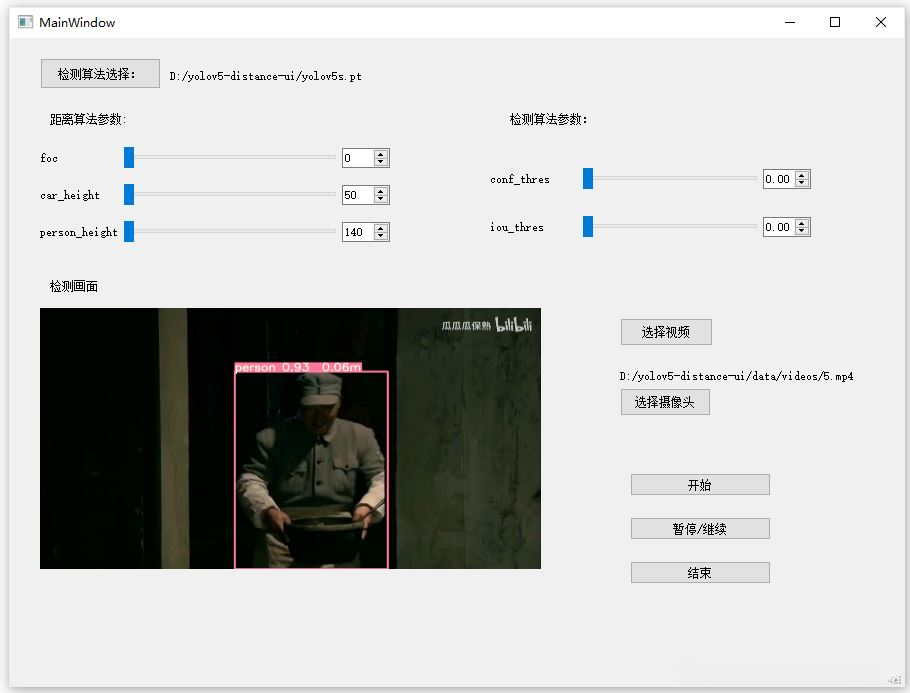Decrease iou_thres with down arrow

801,230
